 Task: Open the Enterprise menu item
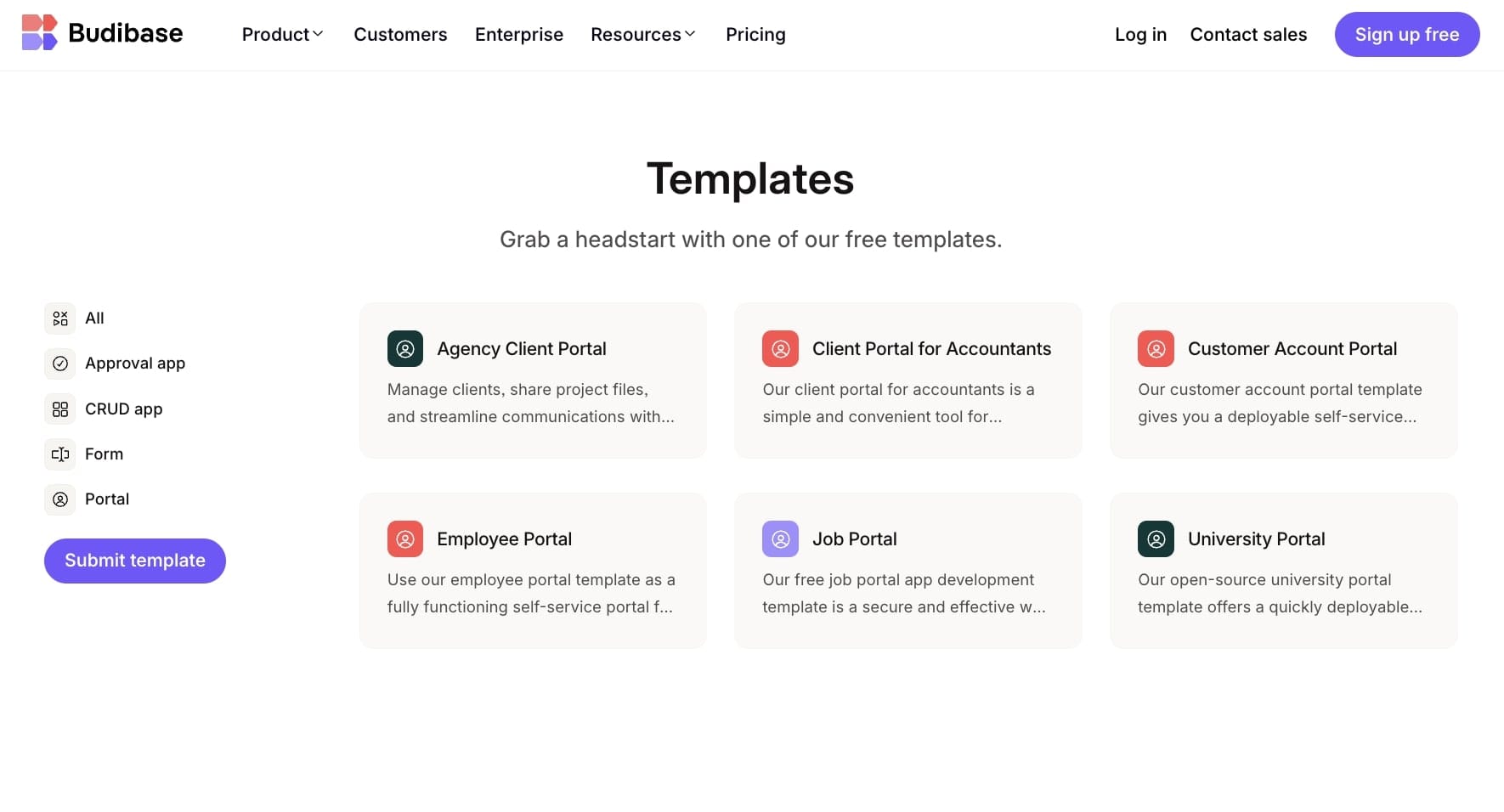click(518, 35)
